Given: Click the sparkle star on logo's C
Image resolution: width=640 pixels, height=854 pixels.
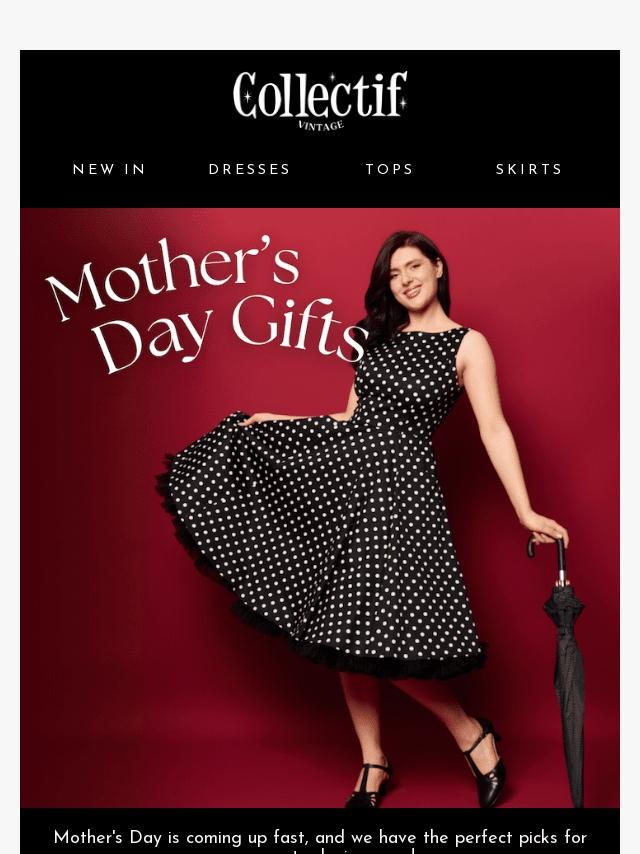Looking at the screenshot, I should point(247,97).
